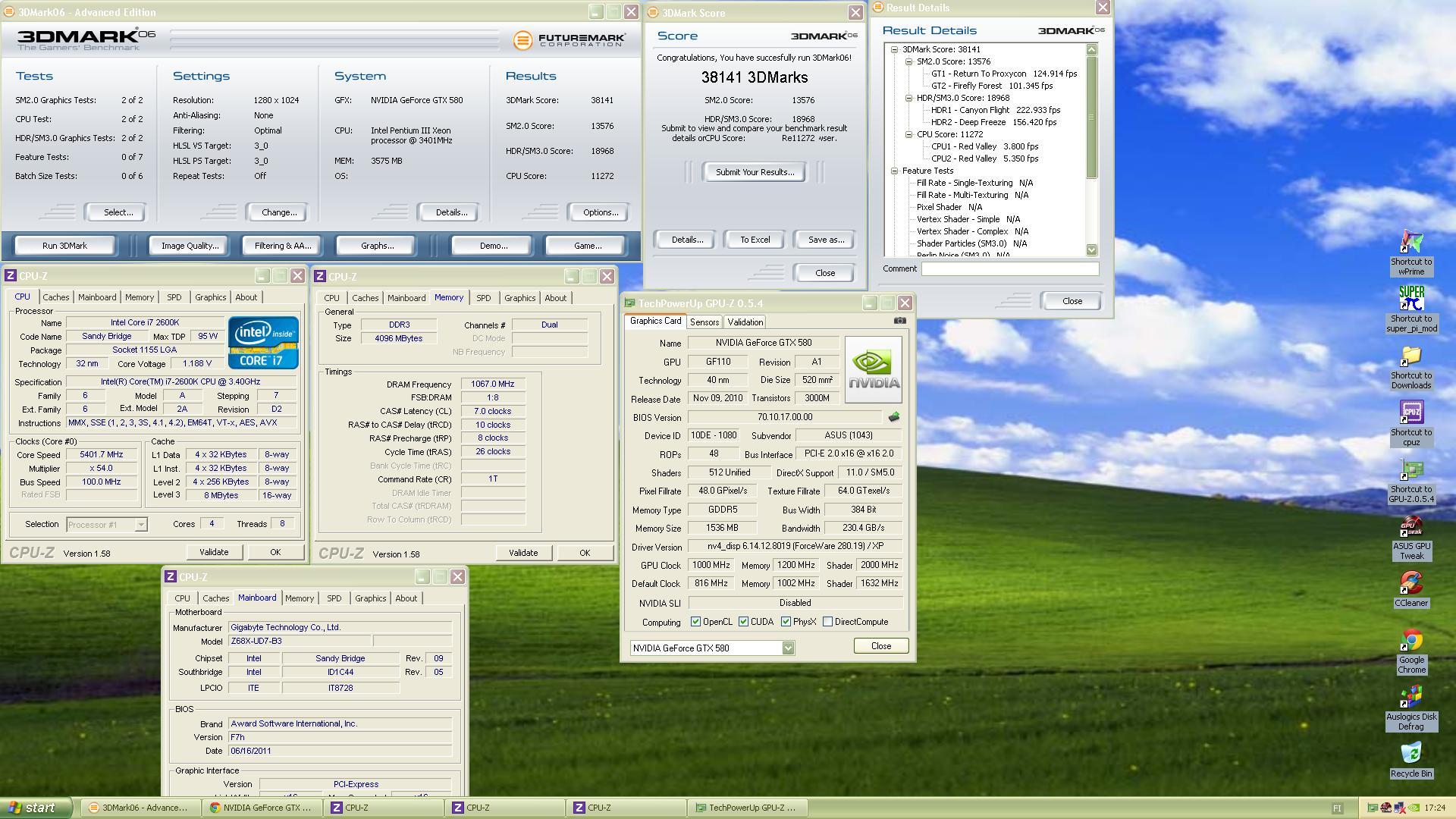Click the Options... button in Results

[600, 212]
